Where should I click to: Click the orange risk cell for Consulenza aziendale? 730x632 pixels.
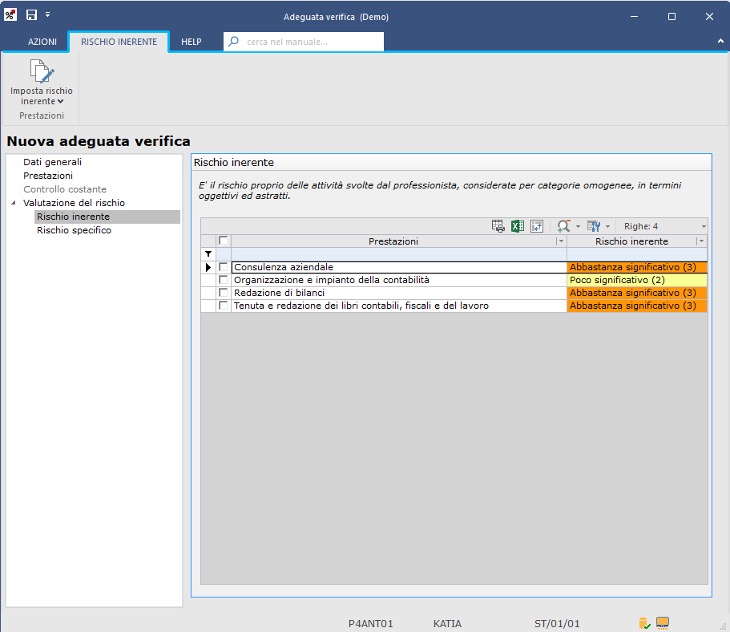[636, 267]
